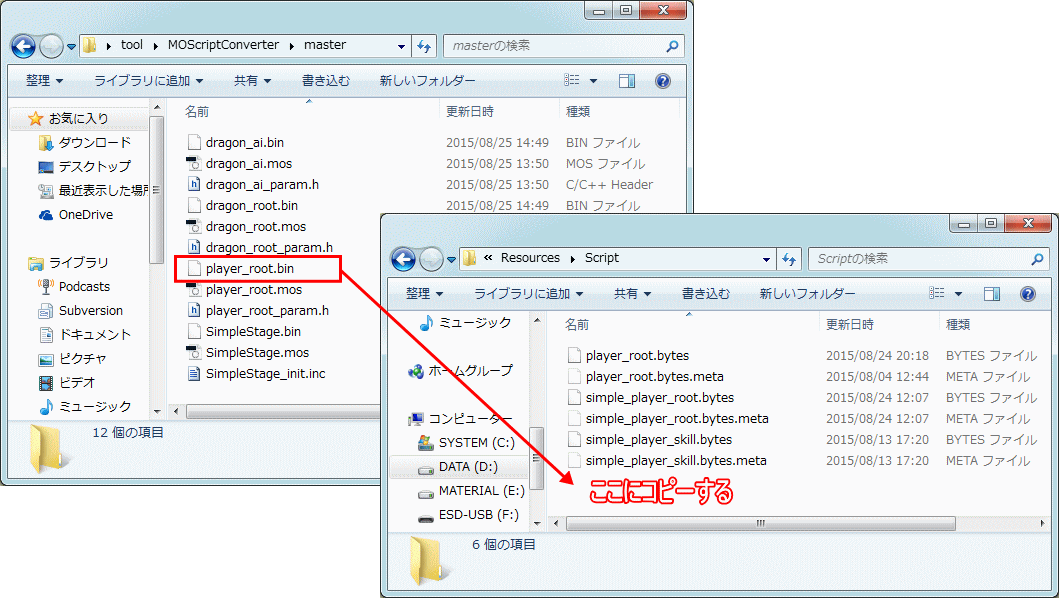This screenshot has width=1059, height=598.
Task: Select SYSTEM (C:) drive
Action: (x=467, y=443)
